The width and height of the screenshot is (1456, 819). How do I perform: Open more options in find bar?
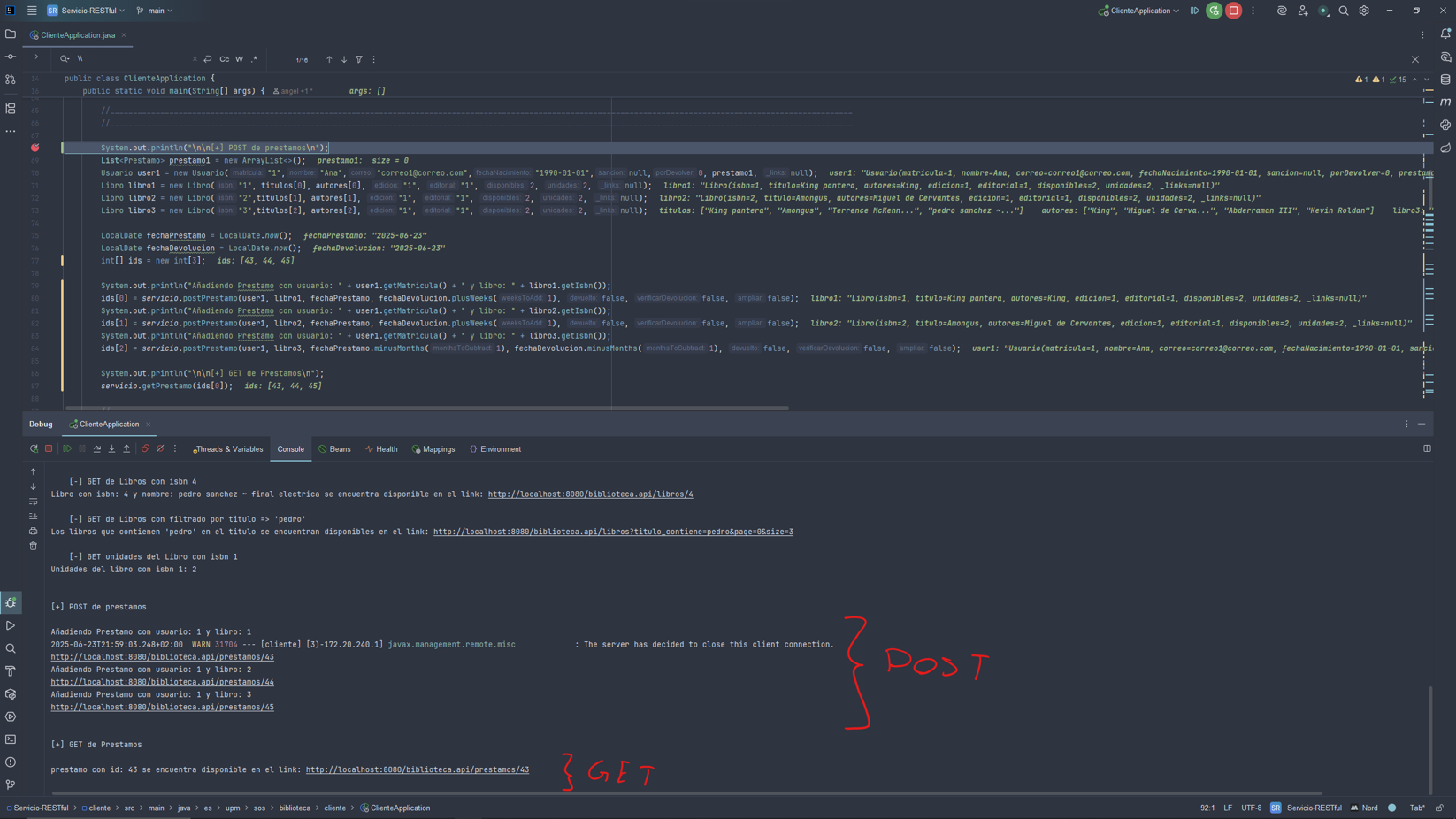(374, 59)
